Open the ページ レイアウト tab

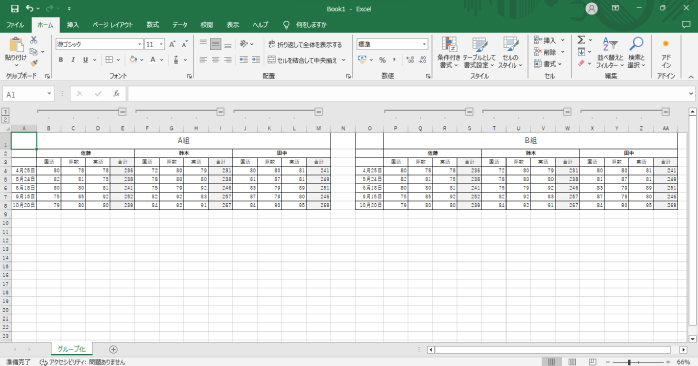point(113,25)
